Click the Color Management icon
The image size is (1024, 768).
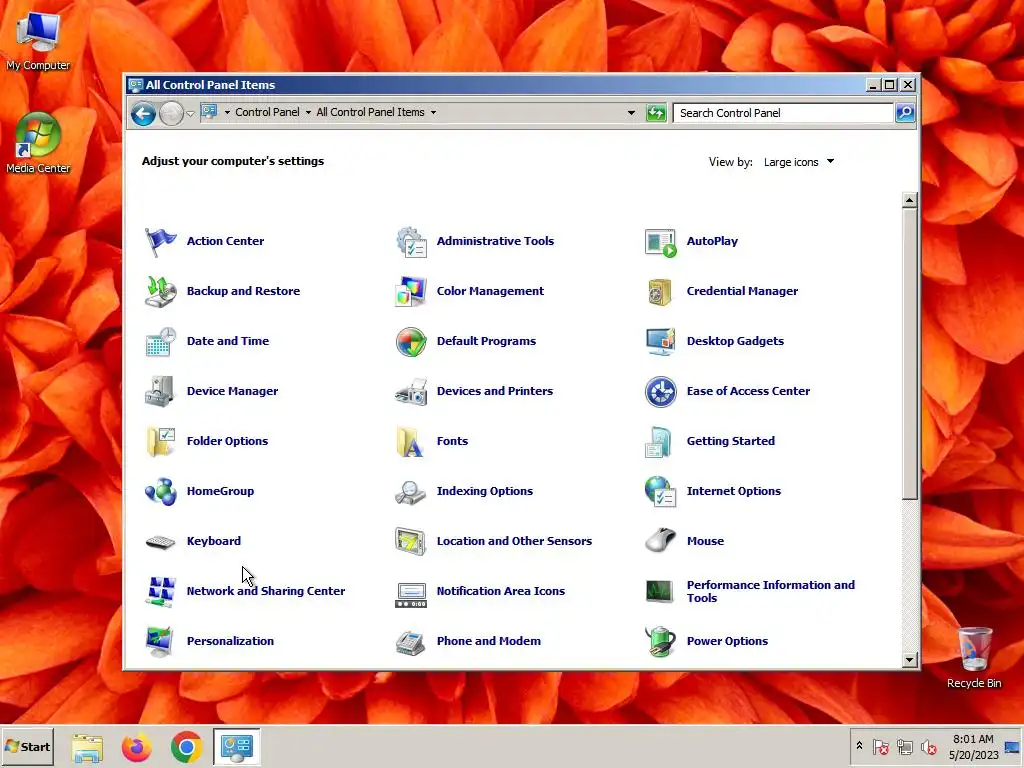click(411, 291)
